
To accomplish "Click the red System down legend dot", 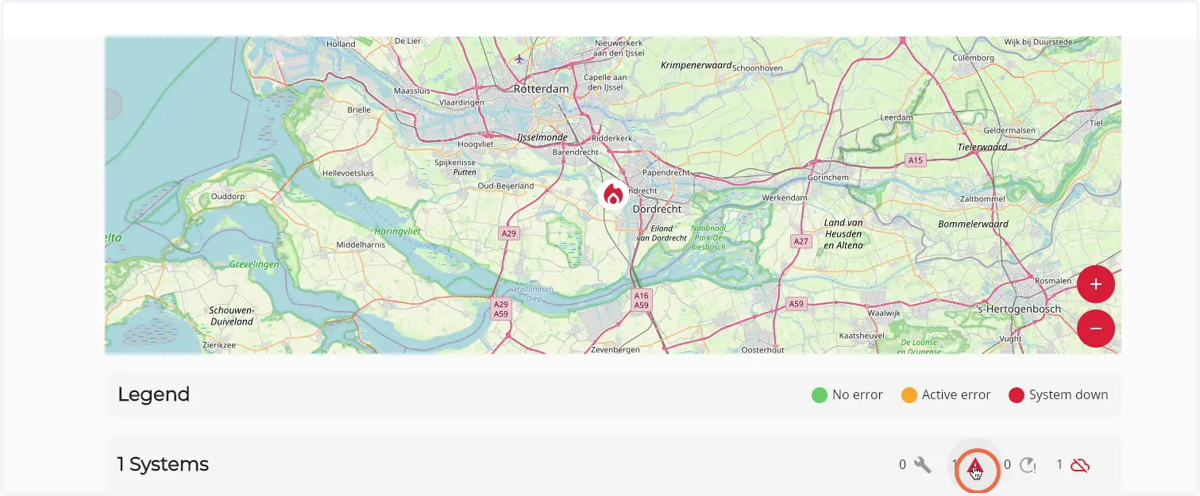I will [x=1017, y=395].
